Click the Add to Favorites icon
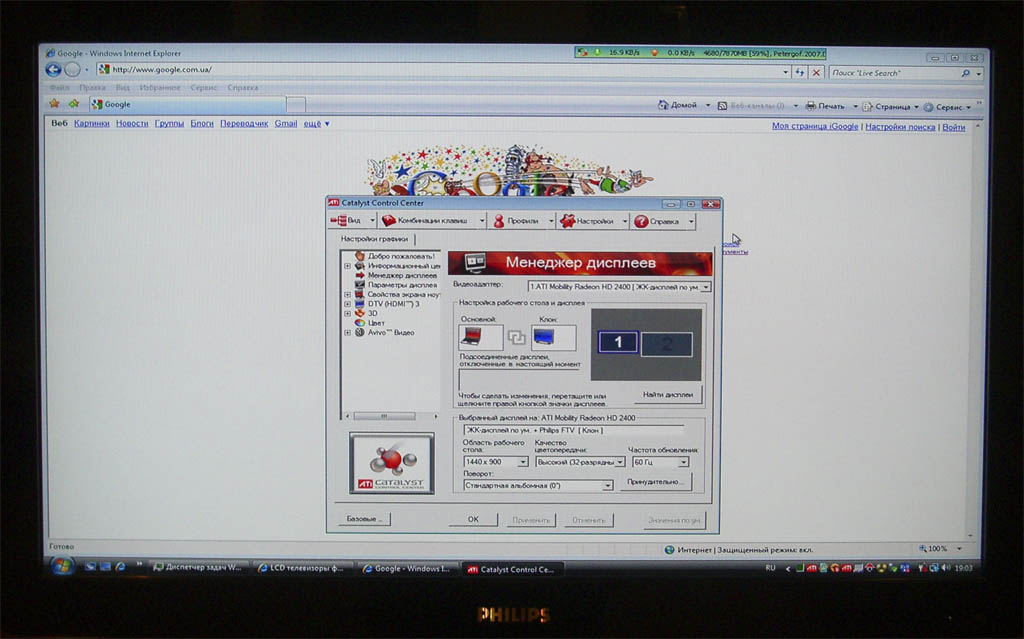Image resolution: width=1024 pixels, height=639 pixels. 74,103
